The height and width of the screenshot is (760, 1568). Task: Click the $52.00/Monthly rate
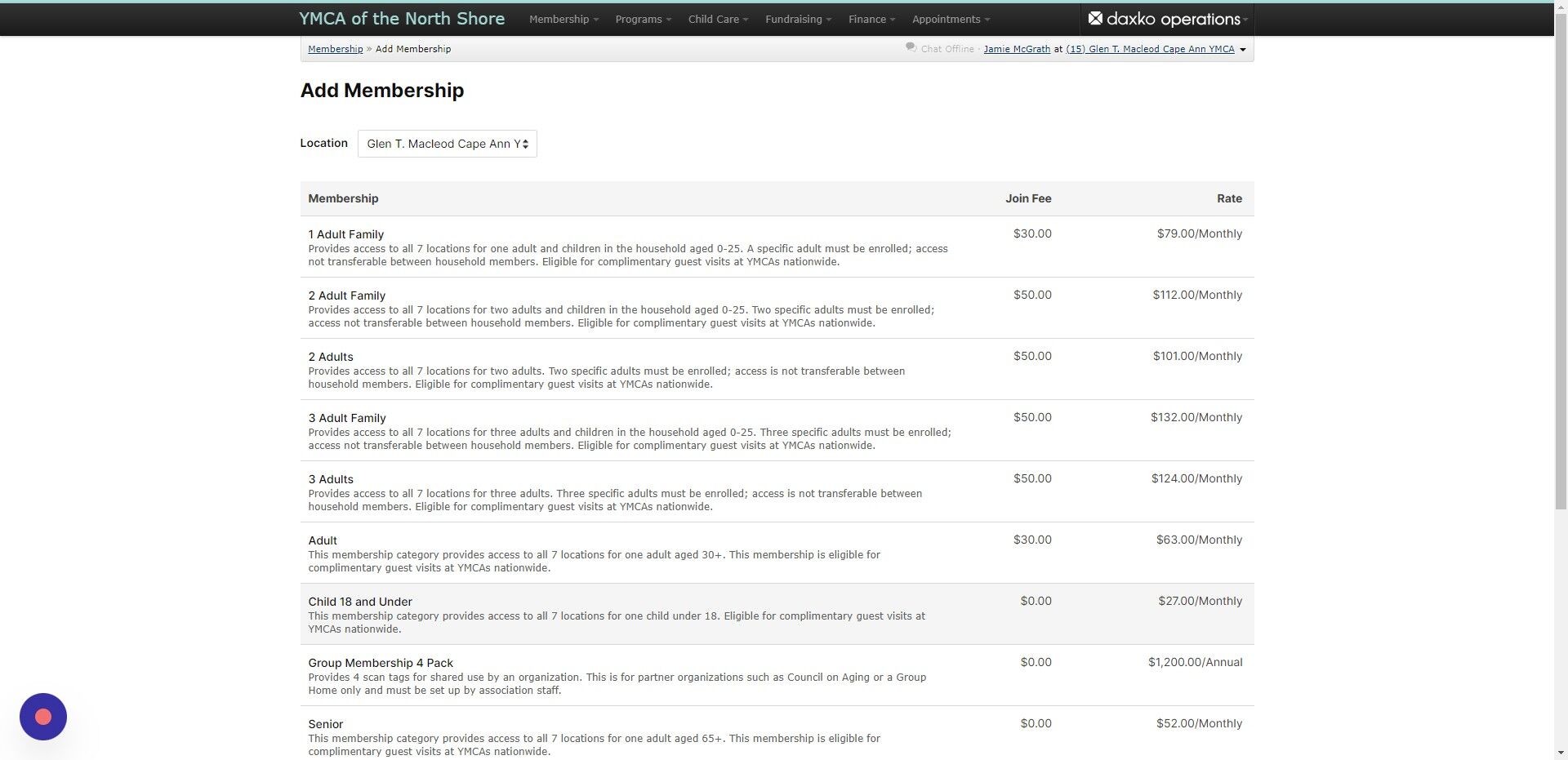1199,723
